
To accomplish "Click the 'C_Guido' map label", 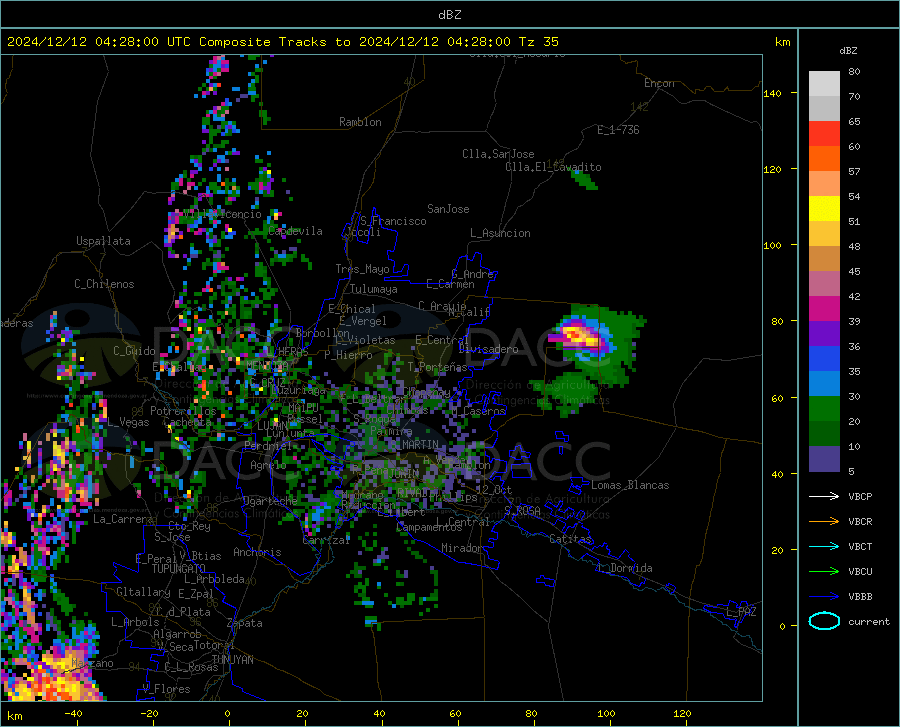I will (x=134, y=351).
